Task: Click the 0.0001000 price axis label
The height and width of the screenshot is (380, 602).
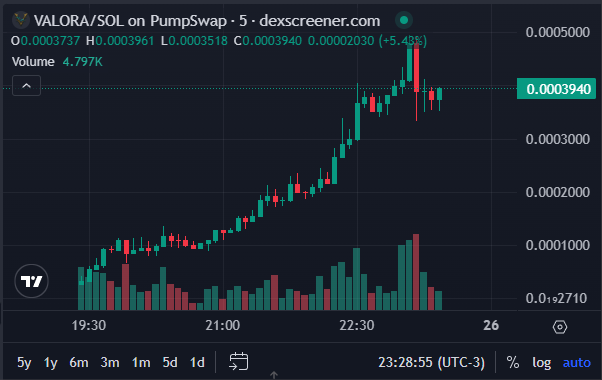Action: [x=557, y=245]
